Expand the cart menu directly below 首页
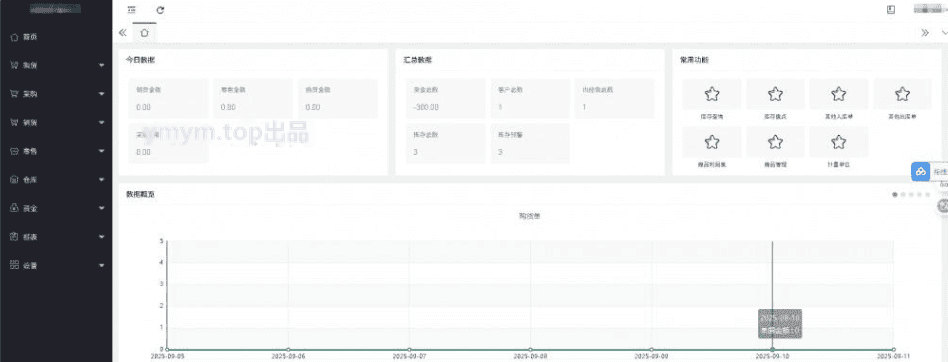The height and width of the screenshot is (362, 948). pos(56,65)
